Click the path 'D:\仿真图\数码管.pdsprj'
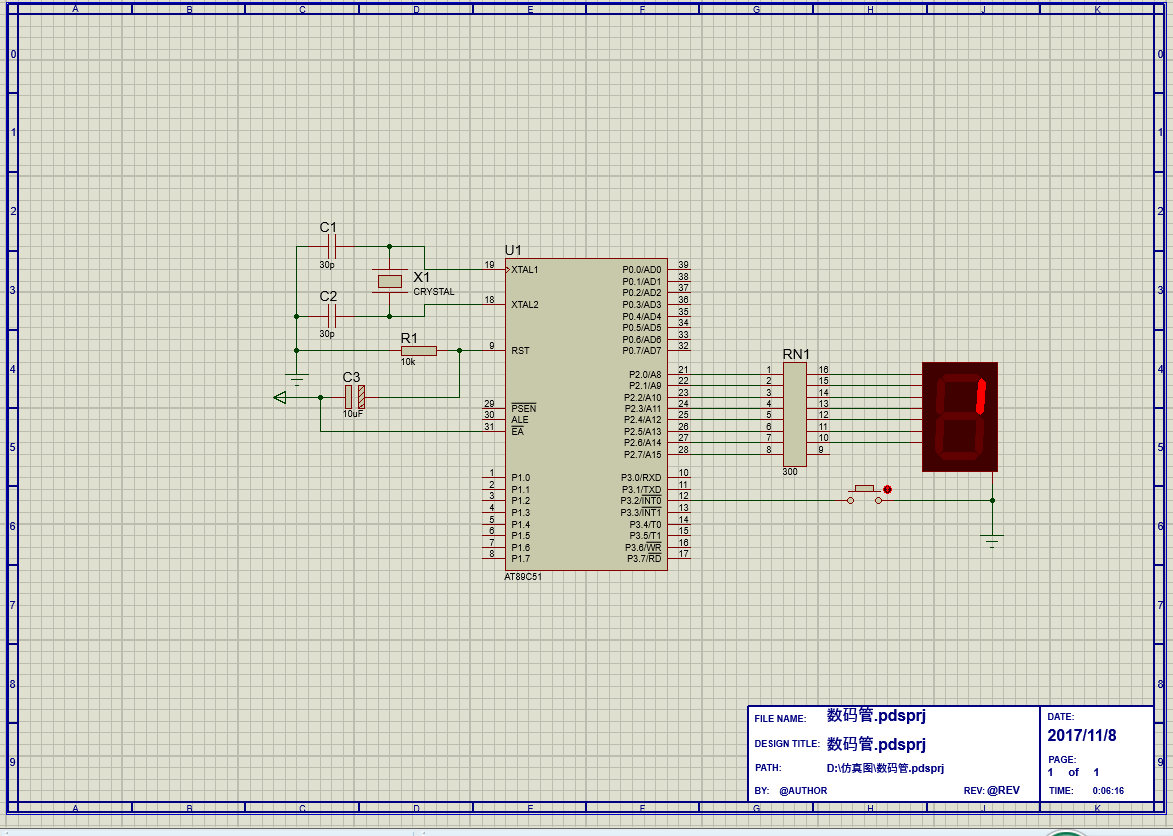The height and width of the screenshot is (836, 1173). [885, 768]
